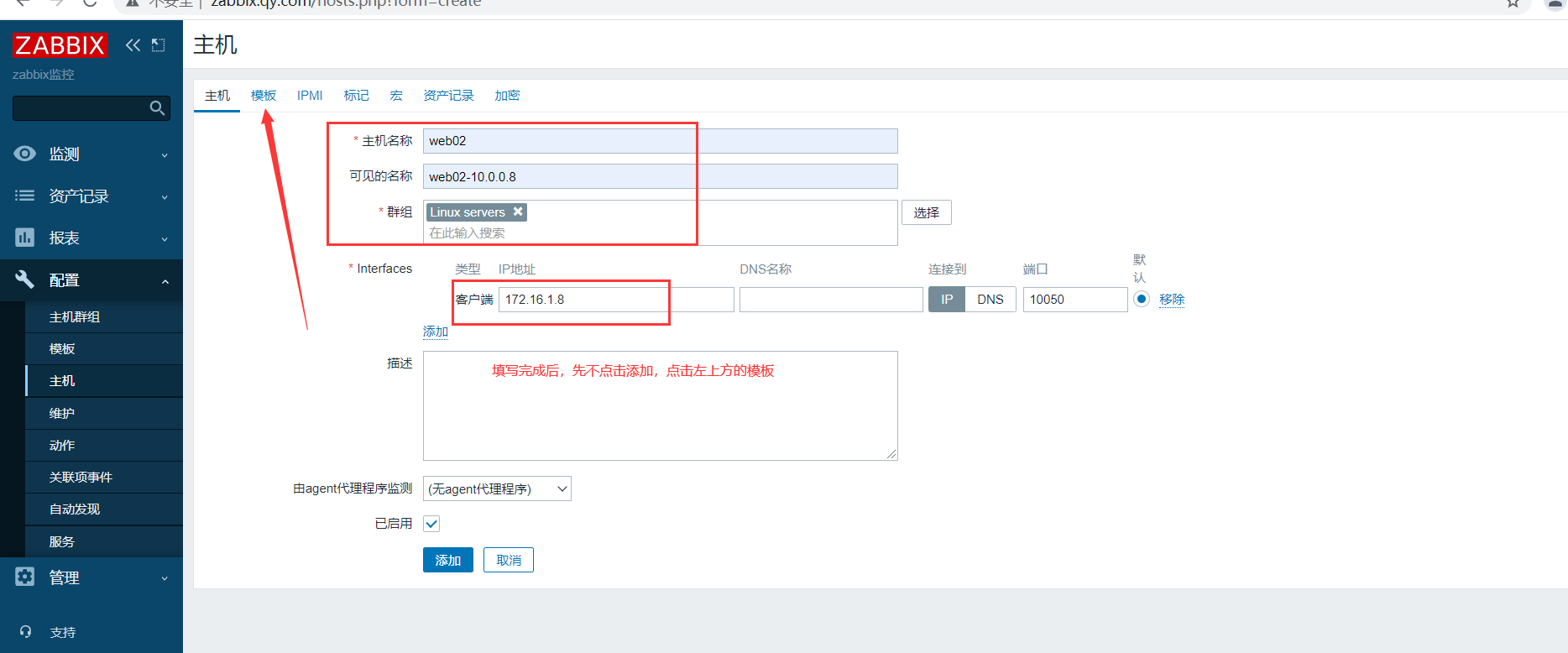Switch to the 标记 tab
The image size is (1568, 653).
click(356, 96)
